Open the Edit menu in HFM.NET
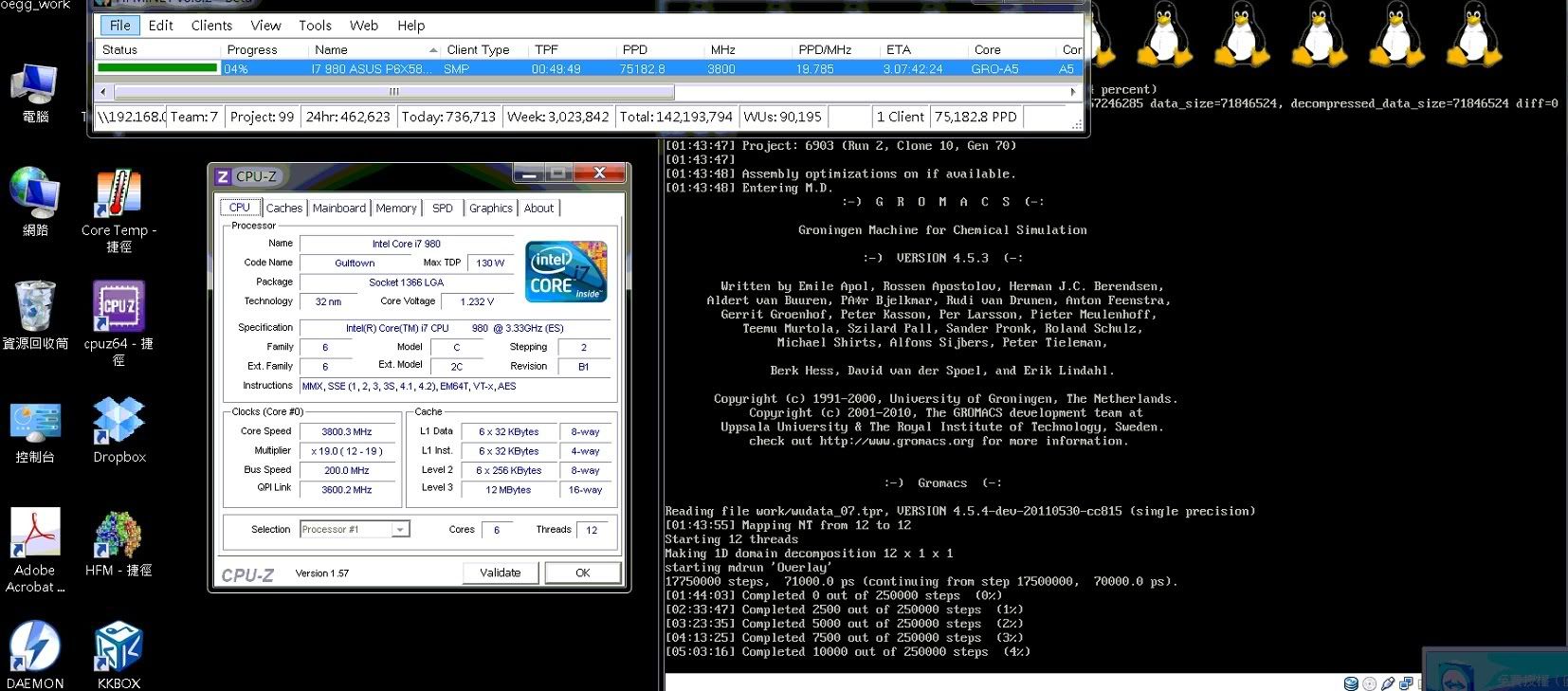1568x691 pixels. point(160,26)
